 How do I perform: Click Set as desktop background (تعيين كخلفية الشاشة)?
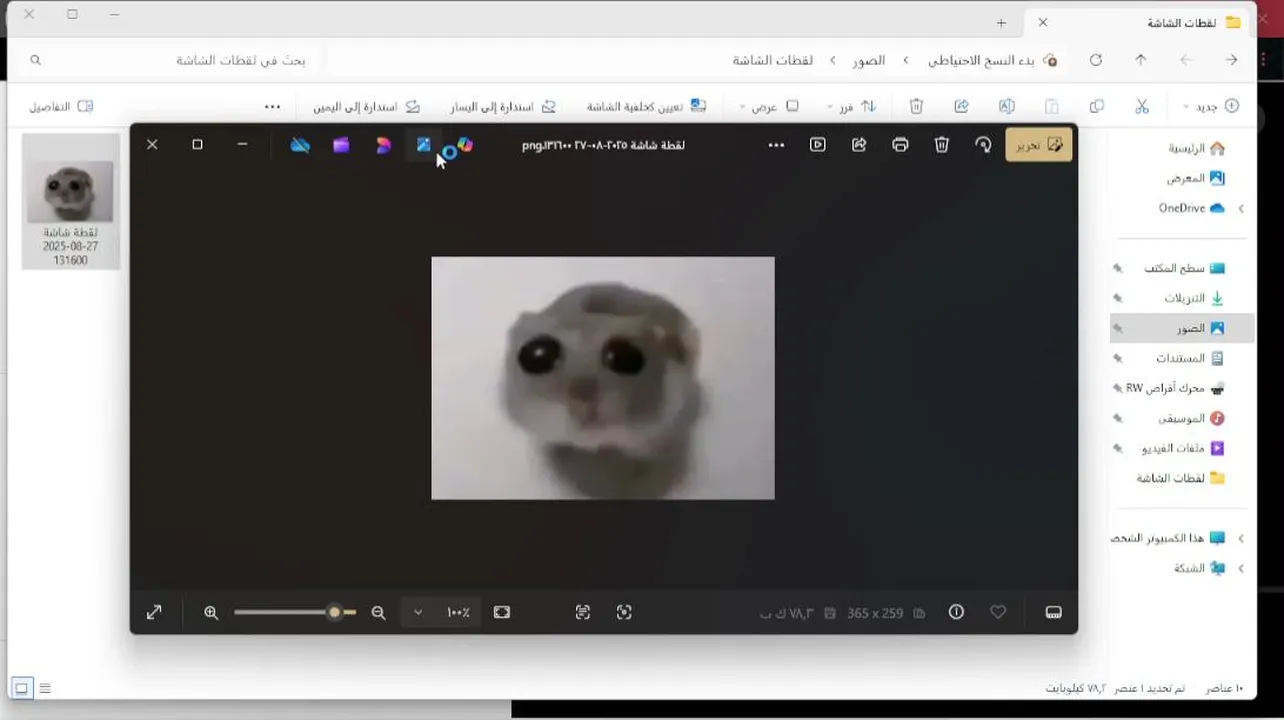click(x=646, y=106)
